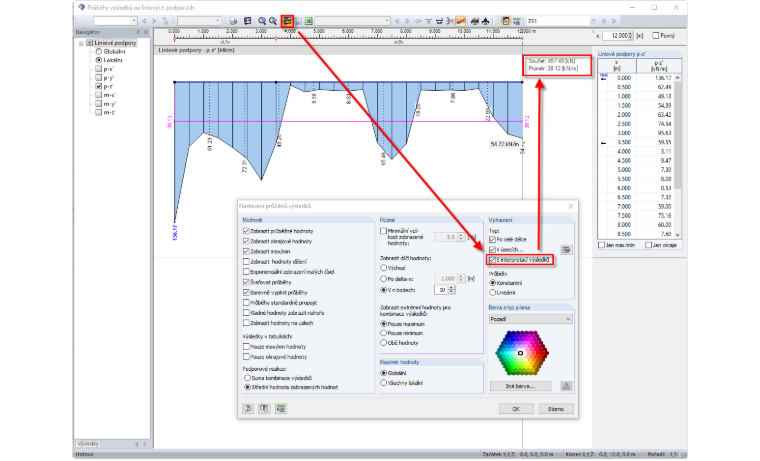Enable m-z' checkbox in Navigátor
760x461 pixels.
coord(98,112)
